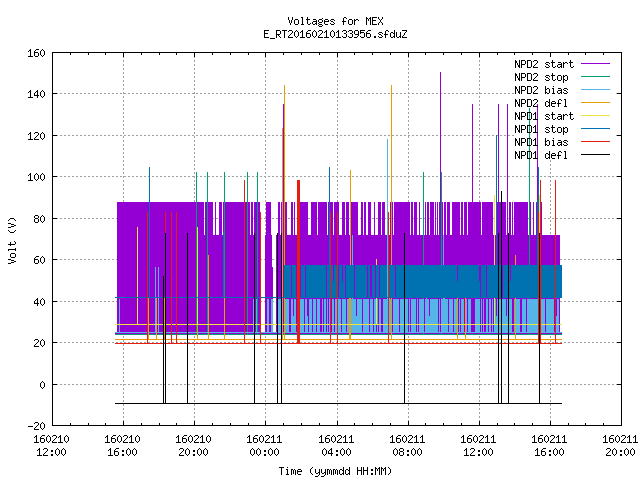Click the NPD1 defl legend label

point(541,156)
